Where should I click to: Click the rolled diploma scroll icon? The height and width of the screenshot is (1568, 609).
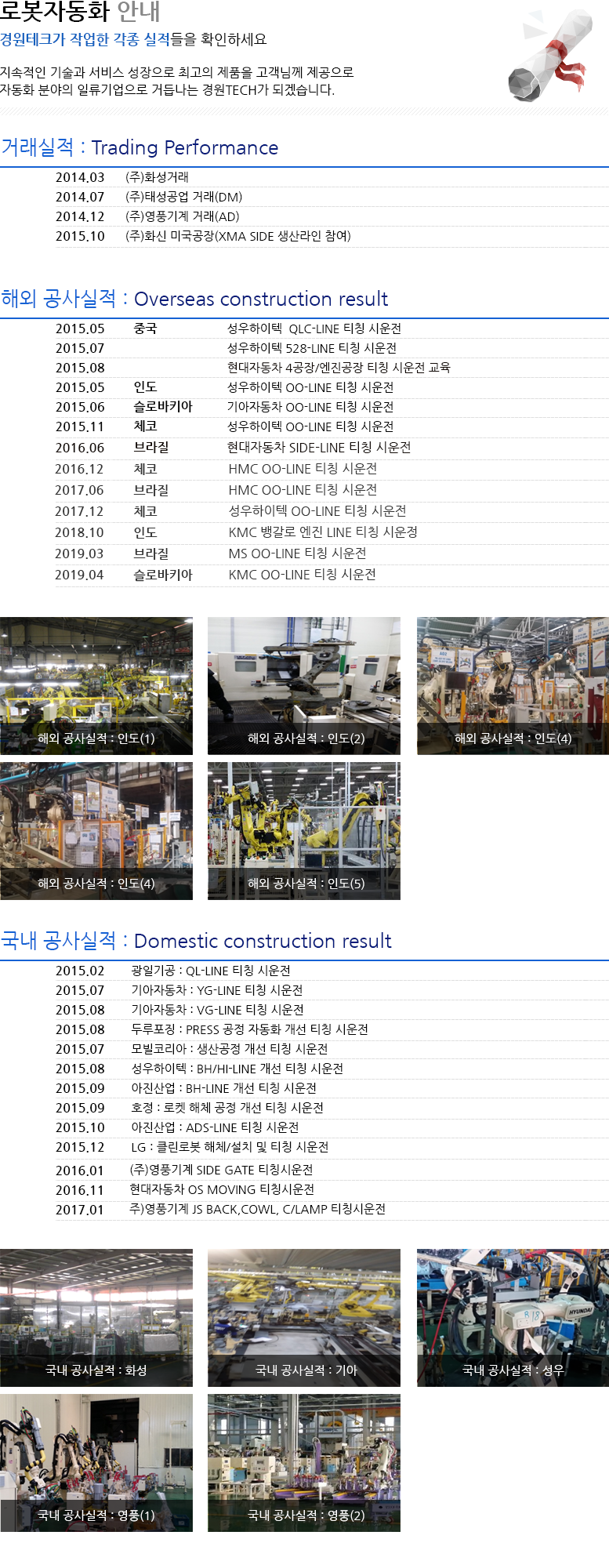(550, 56)
